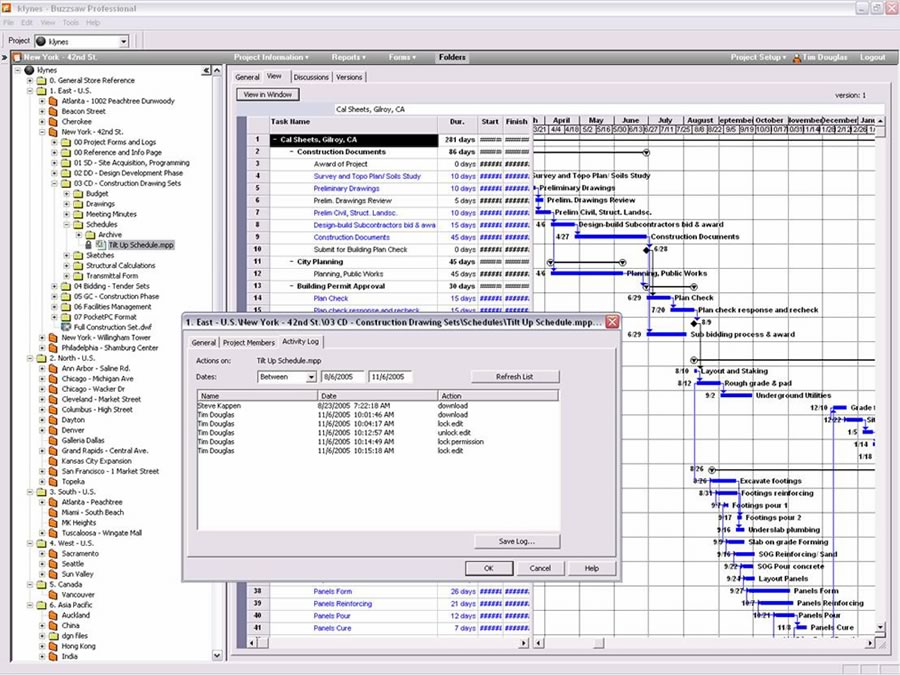Collapse the Schedules folder node
Screen dimensions: 900x675
click(x=67, y=224)
